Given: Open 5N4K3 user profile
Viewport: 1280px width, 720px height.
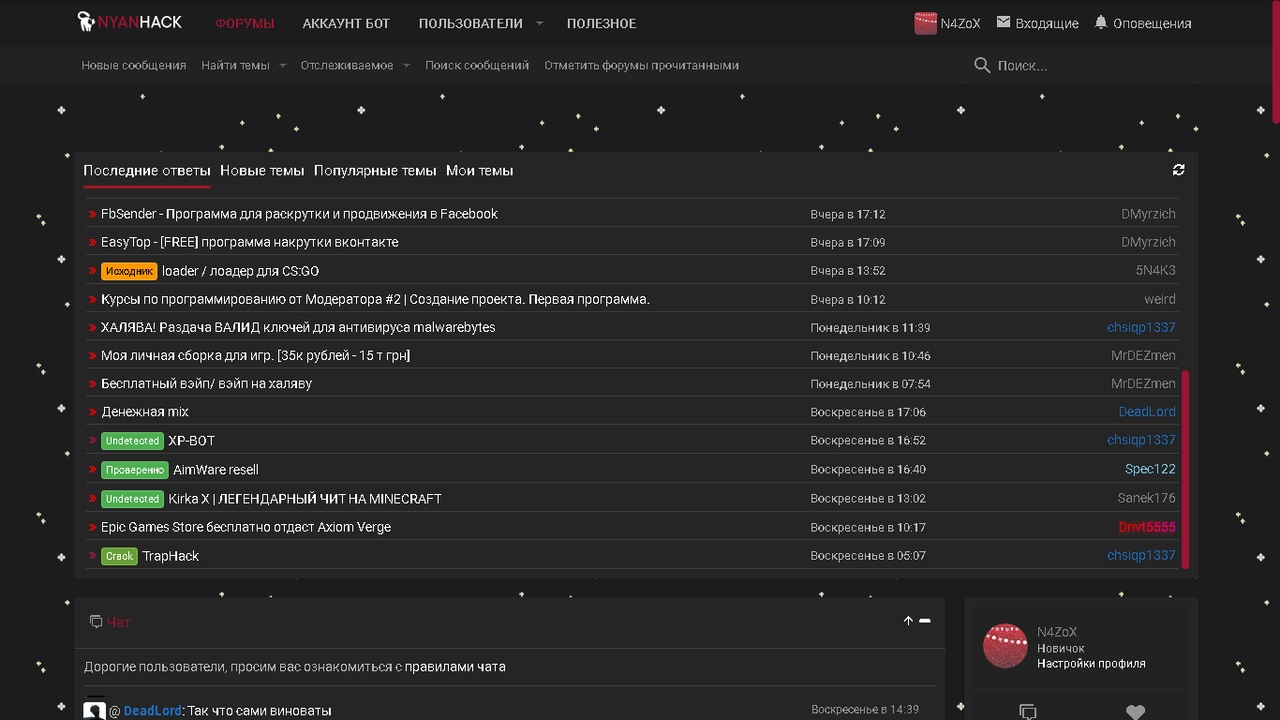Looking at the screenshot, I should click(1156, 271).
